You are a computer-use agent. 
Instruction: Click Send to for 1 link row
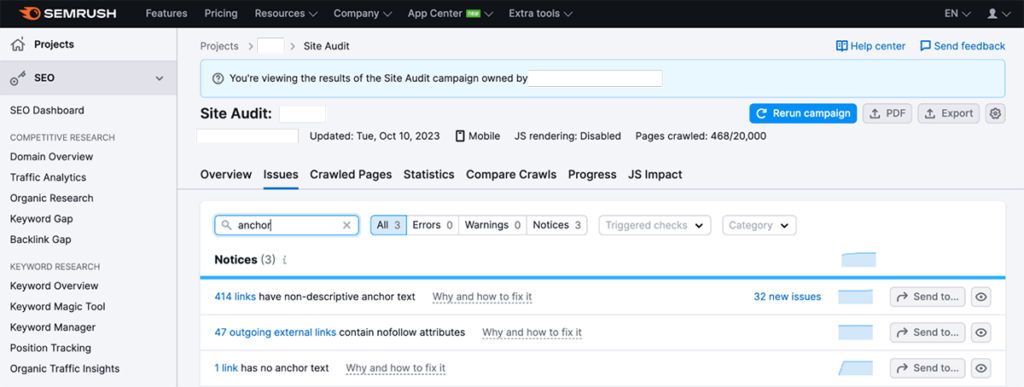coord(927,368)
